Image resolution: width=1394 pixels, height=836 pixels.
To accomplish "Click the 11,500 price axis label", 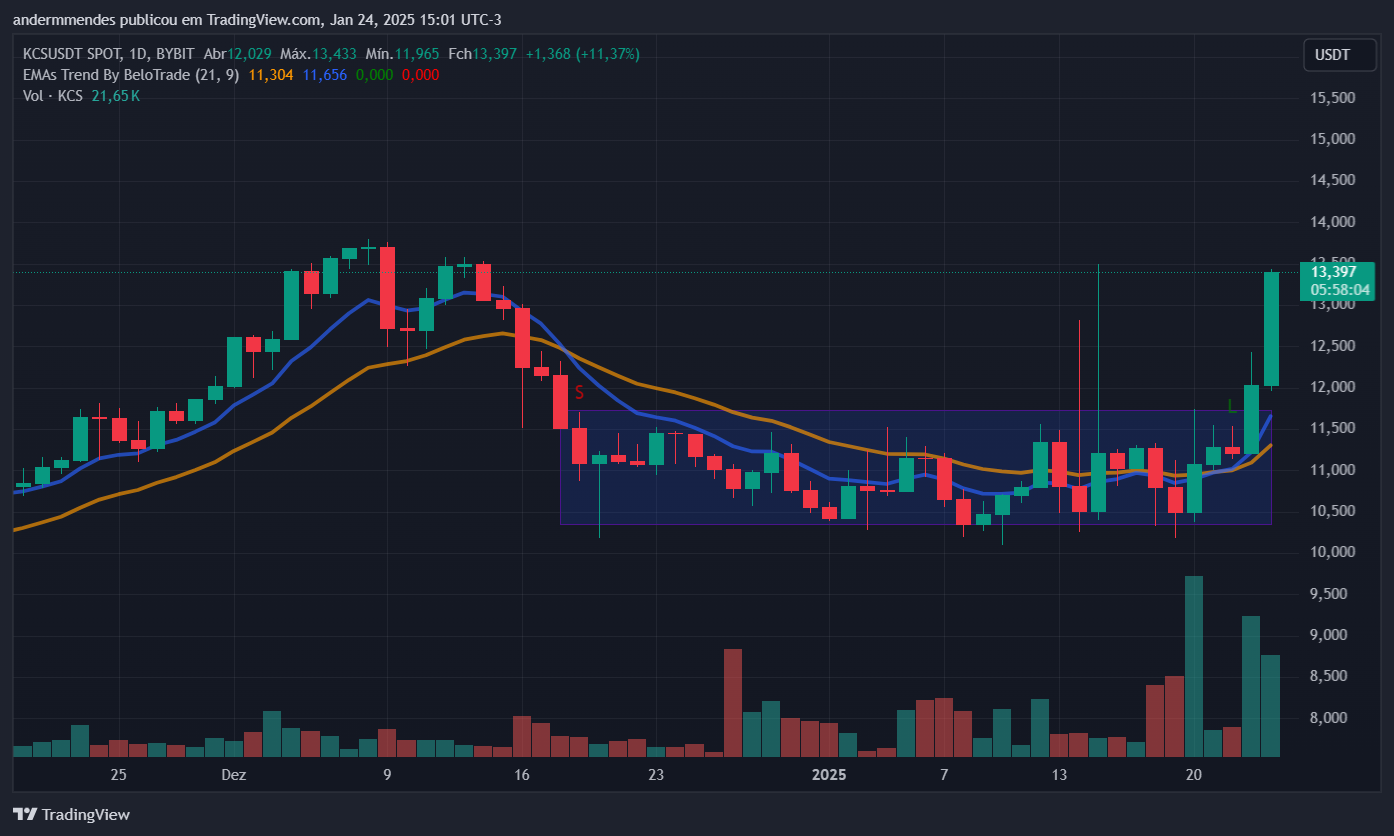I will tap(1333, 428).
